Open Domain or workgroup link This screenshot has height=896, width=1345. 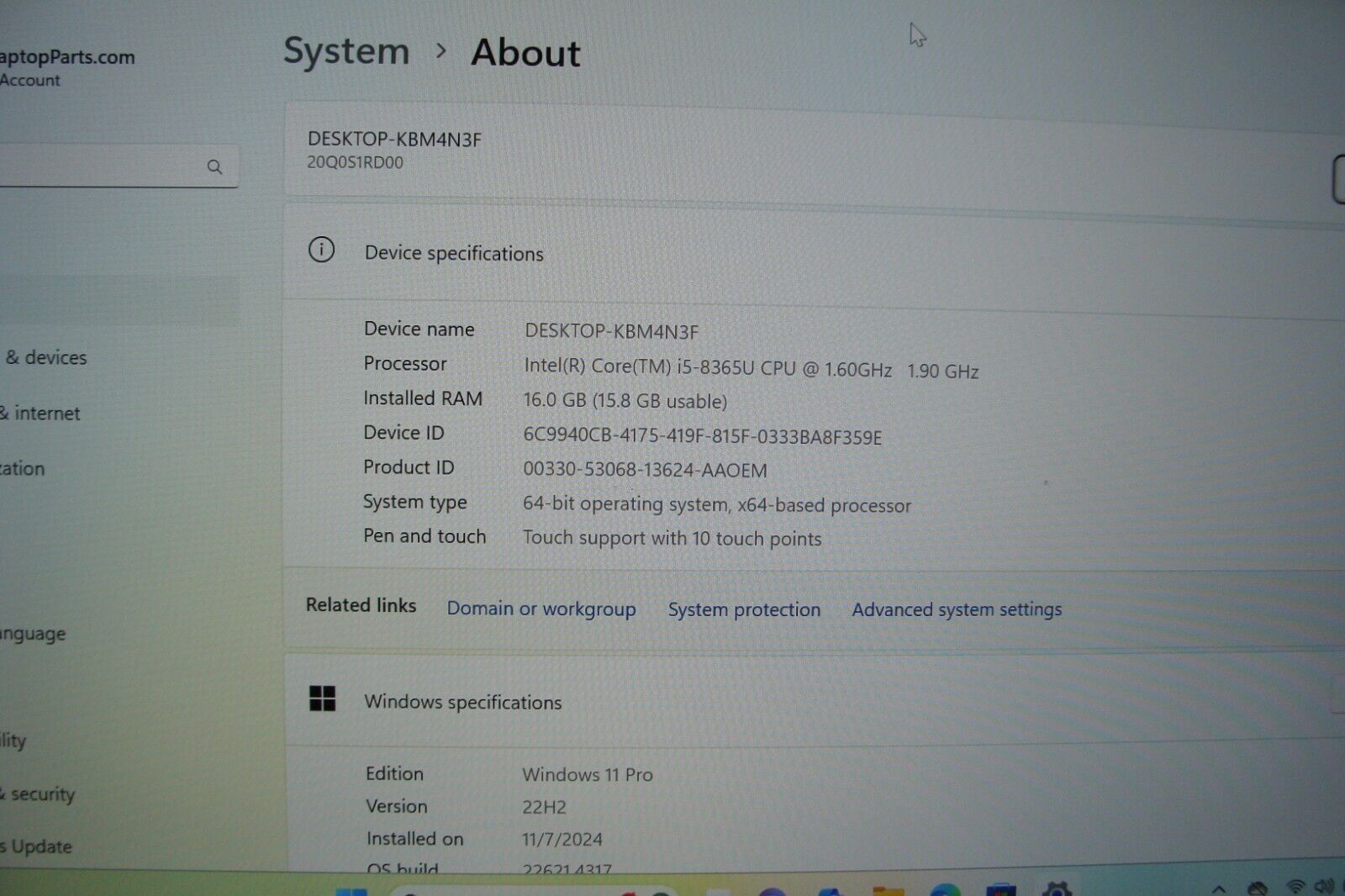click(x=541, y=609)
